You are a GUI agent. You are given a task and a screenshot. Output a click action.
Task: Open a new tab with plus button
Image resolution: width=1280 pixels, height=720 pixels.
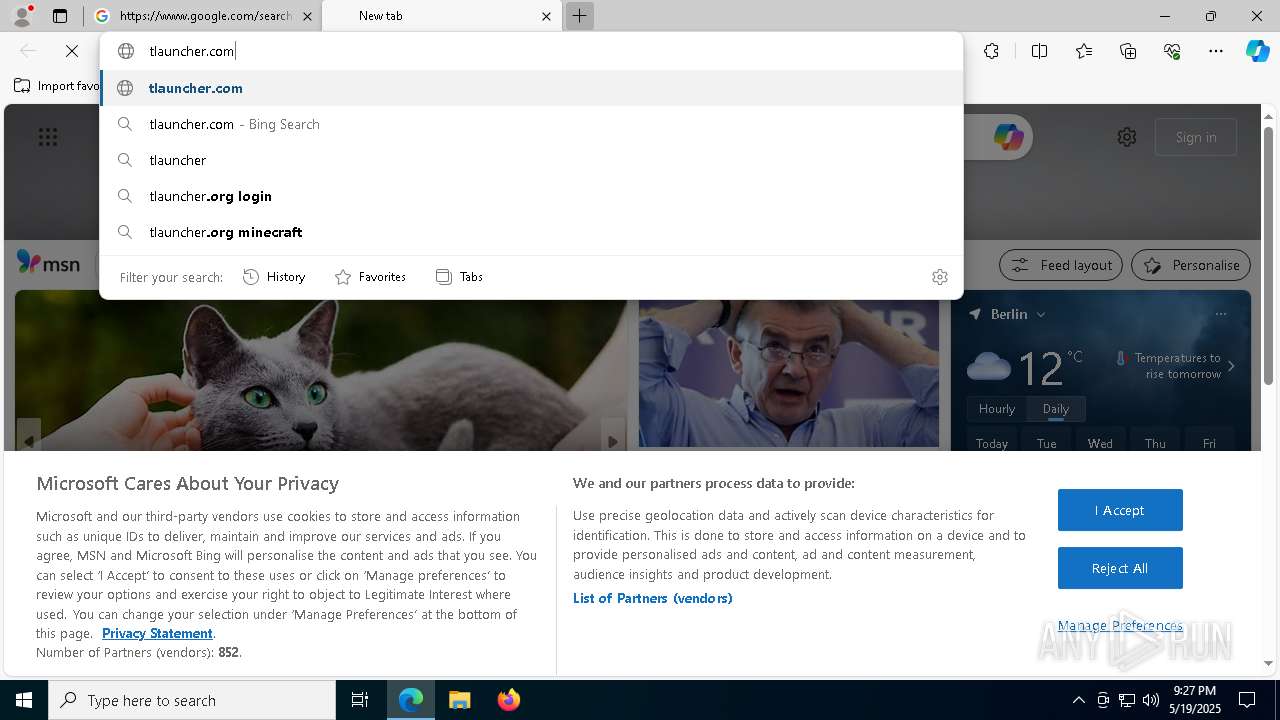(x=580, y=16)
